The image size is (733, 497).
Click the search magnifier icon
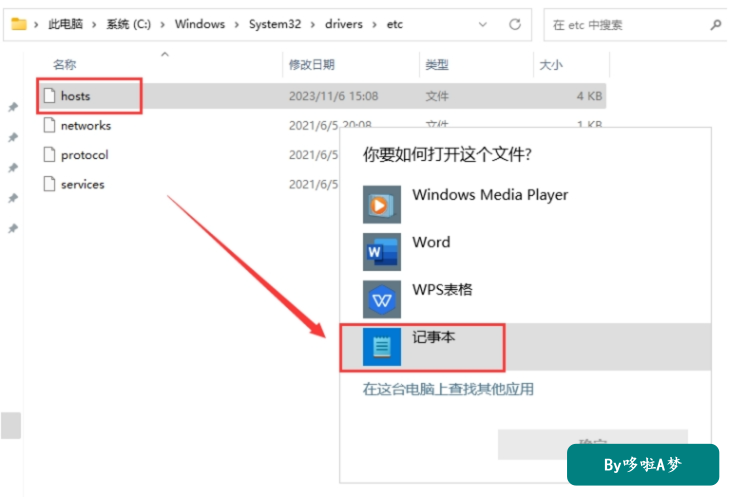[715, 24]
